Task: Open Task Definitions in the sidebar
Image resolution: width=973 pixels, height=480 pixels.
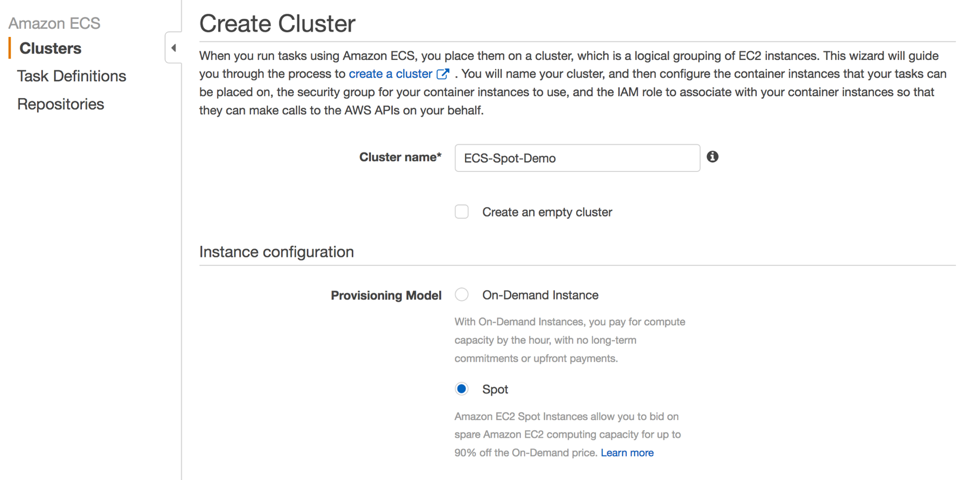Action: pyautogui.click(x=71, y=76)
